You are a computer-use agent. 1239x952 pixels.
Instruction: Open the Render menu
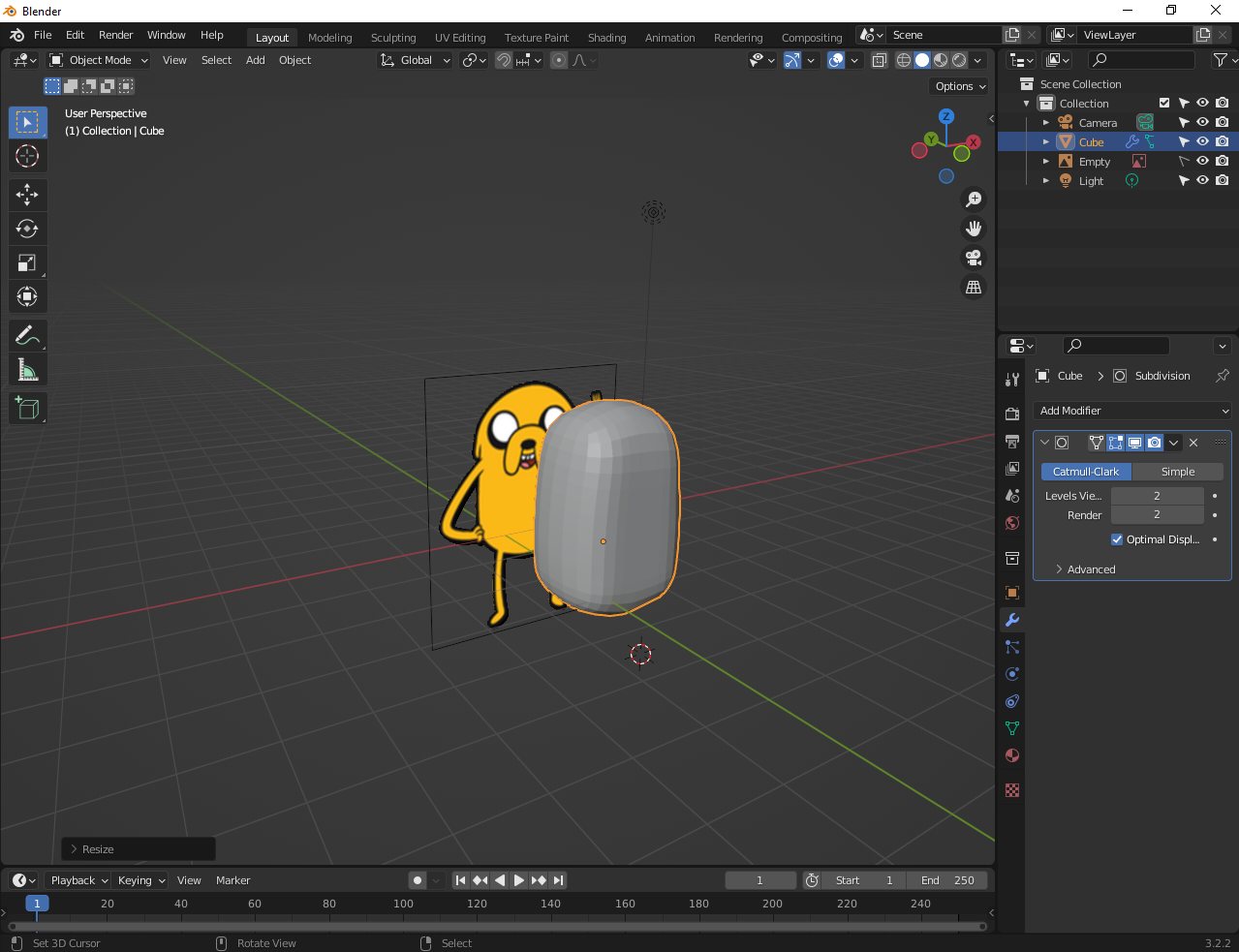click(115, 35)
